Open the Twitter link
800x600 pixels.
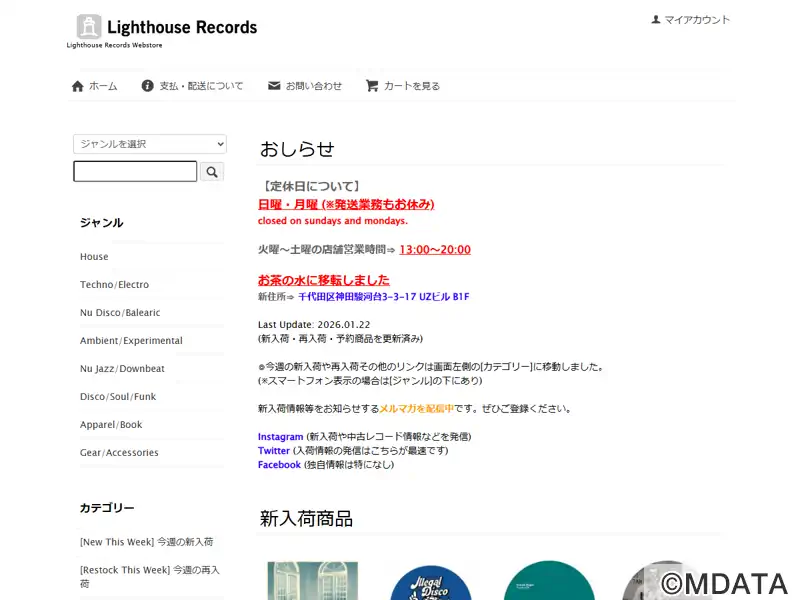coord(273,451)
